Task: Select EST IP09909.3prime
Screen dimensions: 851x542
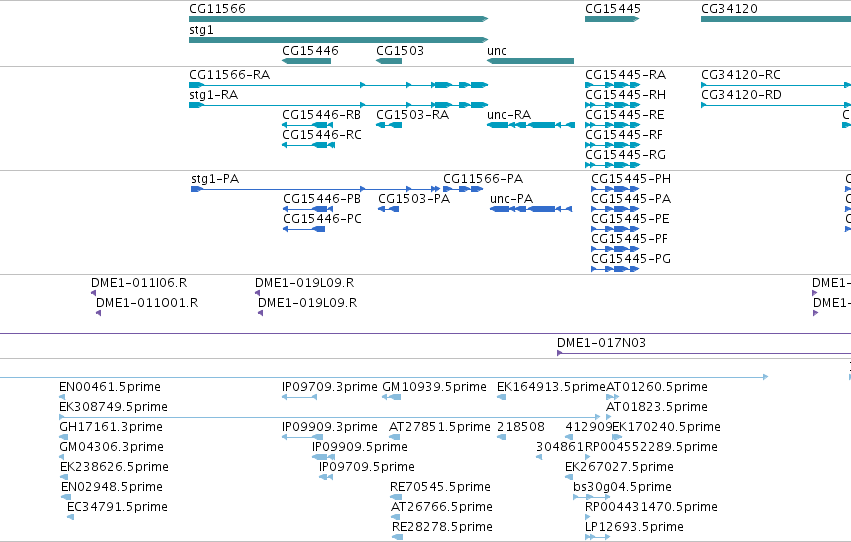Action: 300,437
